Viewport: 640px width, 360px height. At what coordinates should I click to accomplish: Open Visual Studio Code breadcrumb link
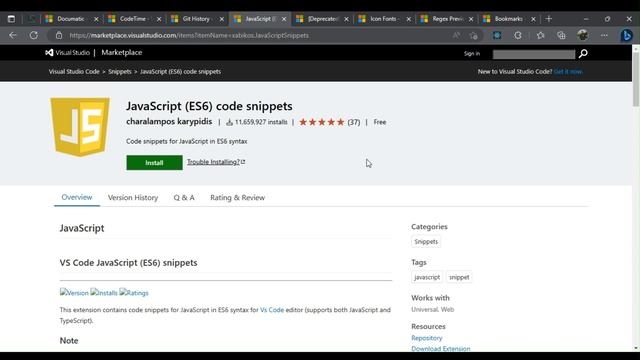click(x=74, y=71)
